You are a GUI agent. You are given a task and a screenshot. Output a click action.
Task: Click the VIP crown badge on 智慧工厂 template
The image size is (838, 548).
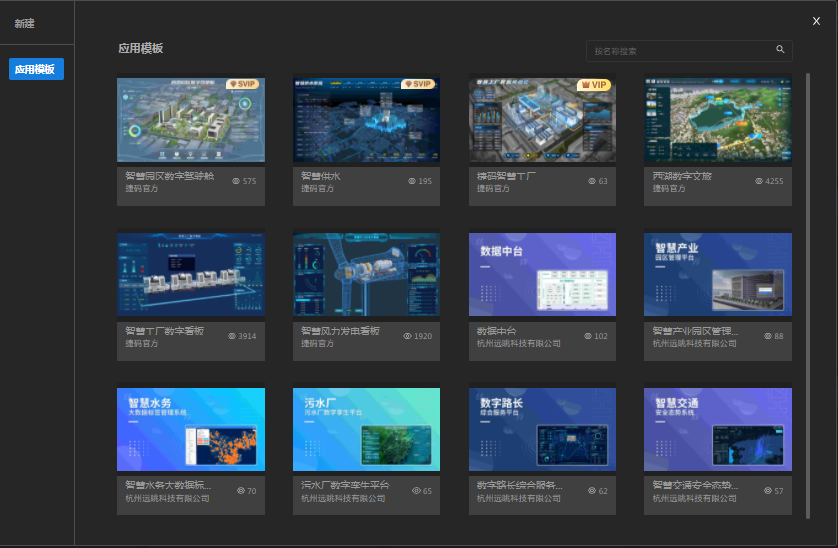coord(594,85)
